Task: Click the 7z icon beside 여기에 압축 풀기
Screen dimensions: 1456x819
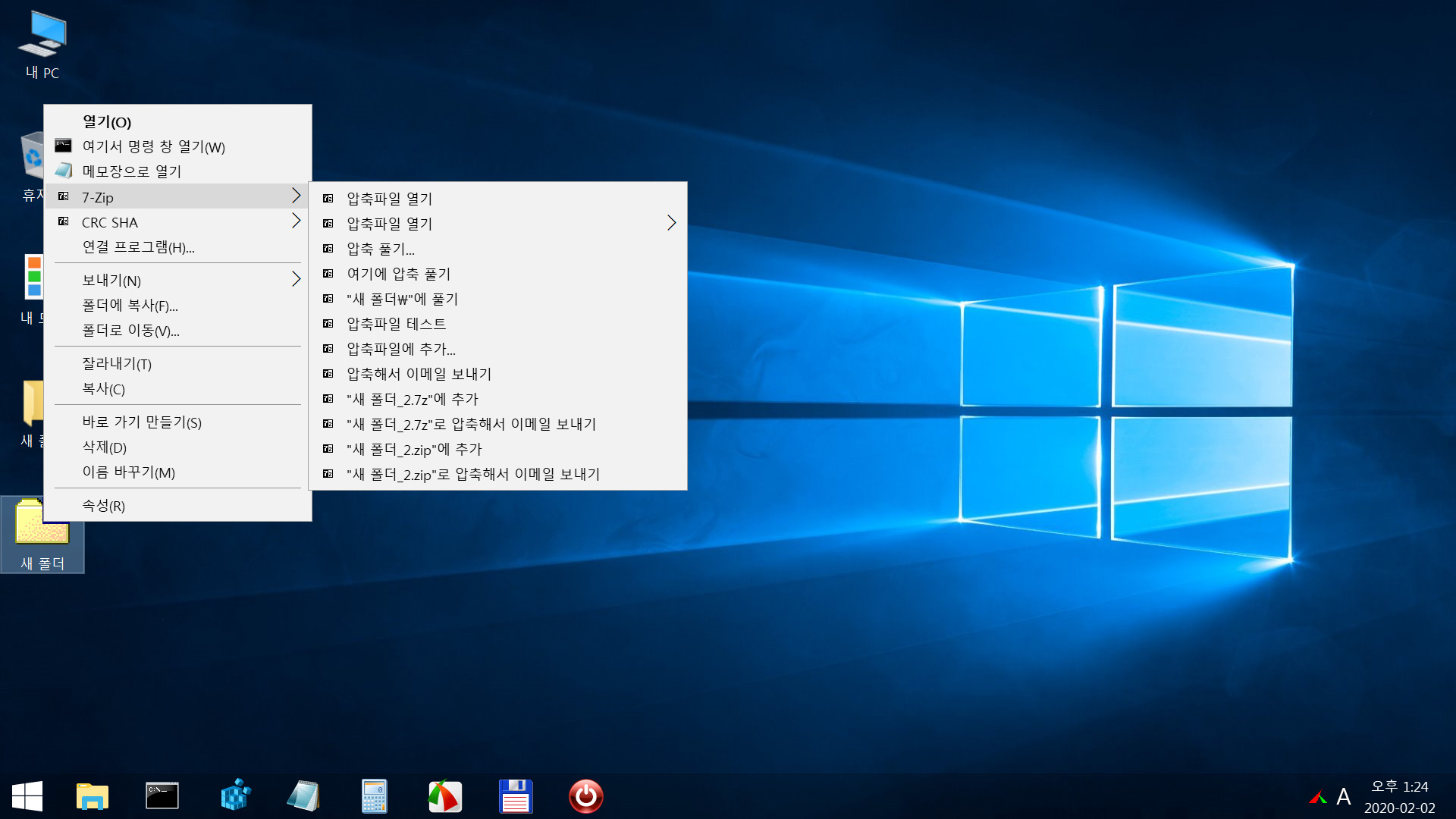Action: click(328, 274)
